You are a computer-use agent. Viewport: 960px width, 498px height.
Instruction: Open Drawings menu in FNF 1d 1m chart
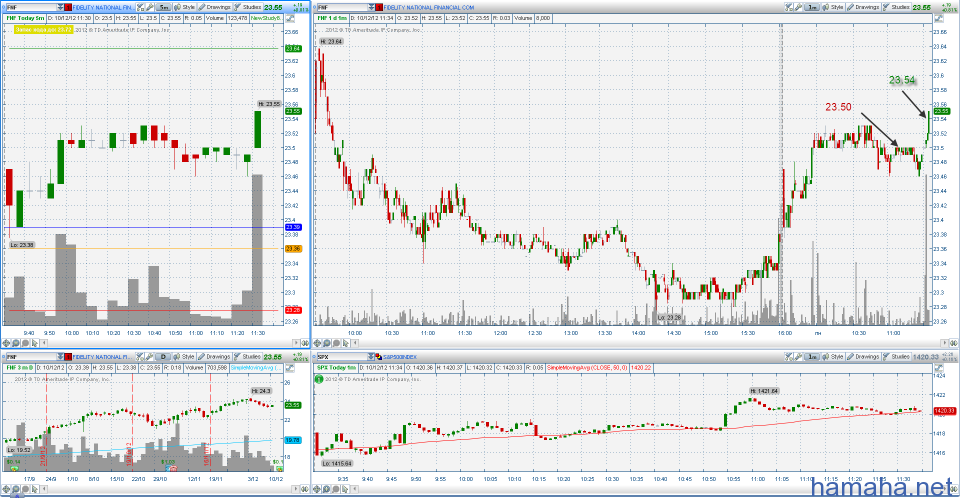tap(863, 7)
